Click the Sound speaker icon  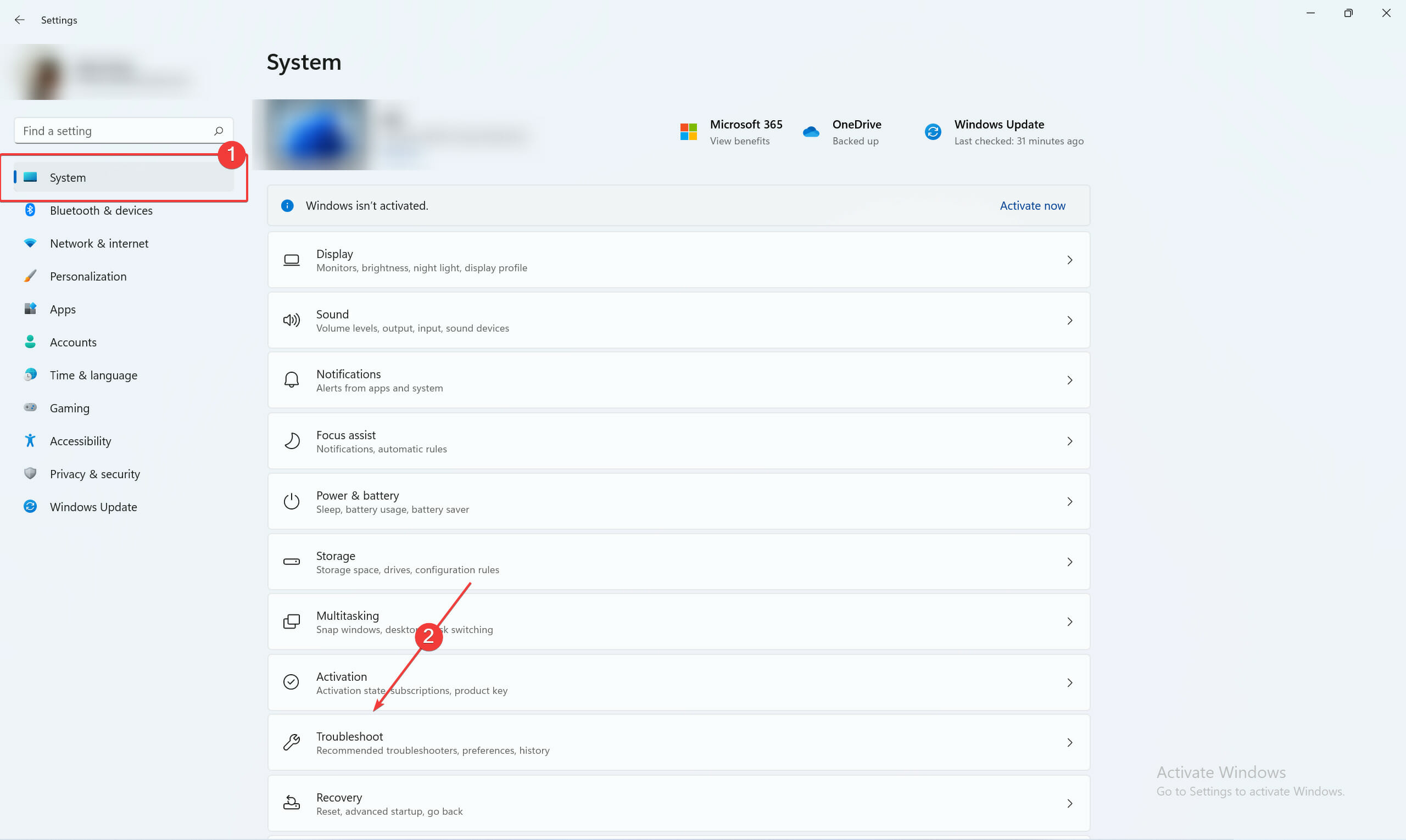point(292,321)
